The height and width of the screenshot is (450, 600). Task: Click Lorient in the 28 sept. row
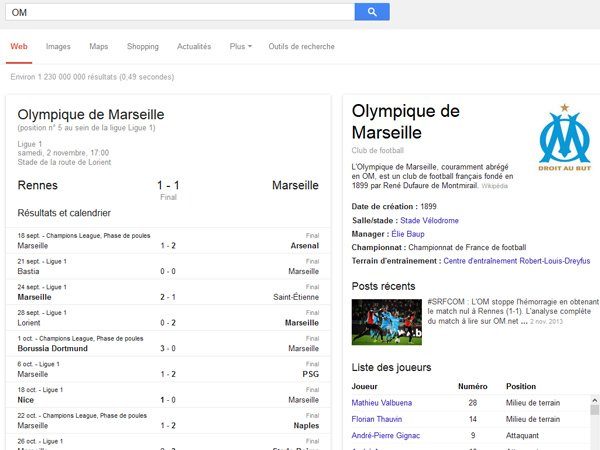pyautogui.click(x=29, y=323)
